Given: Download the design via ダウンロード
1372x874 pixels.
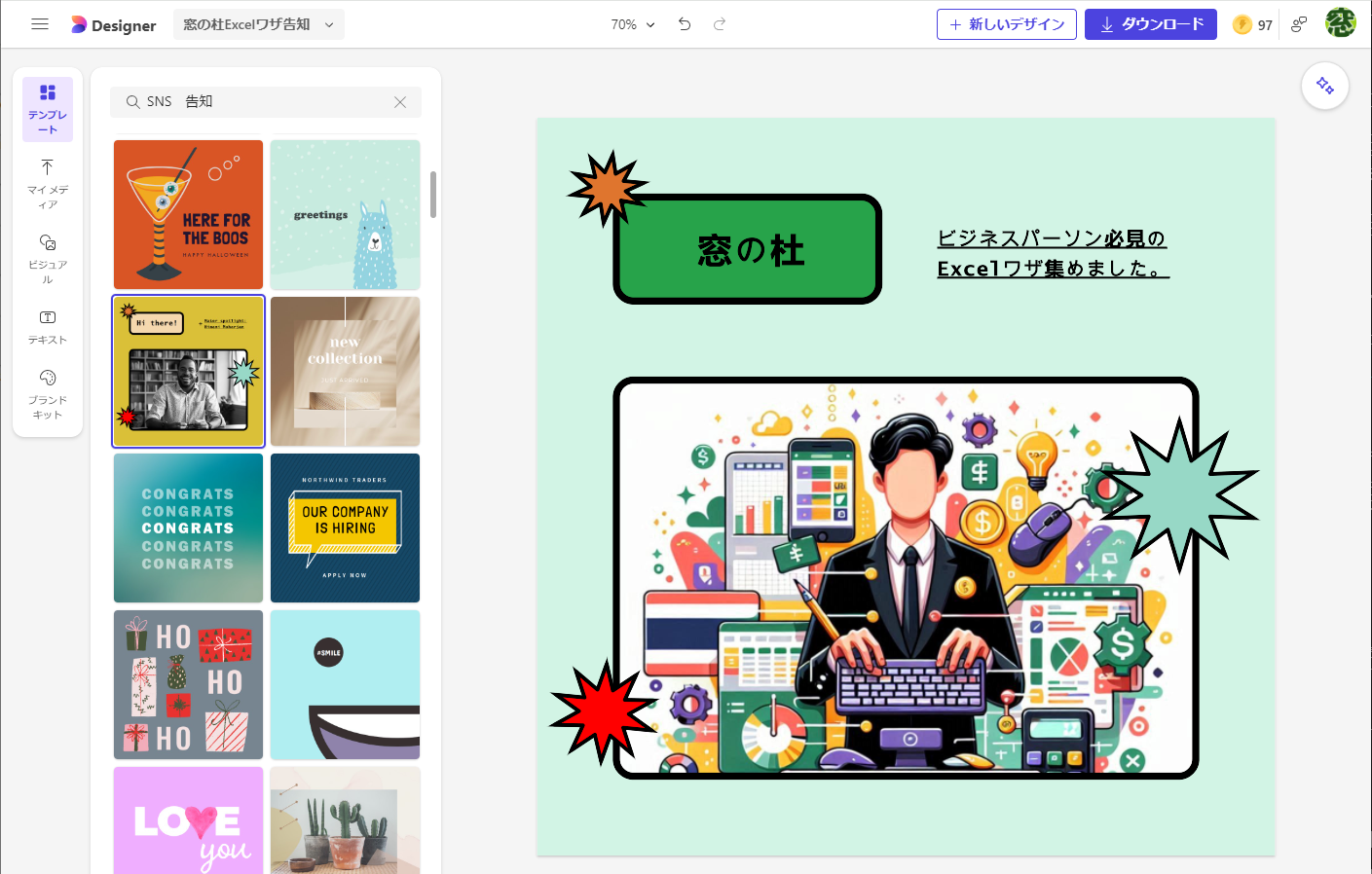Looking at the screenshot, I should pos(1150,24).
